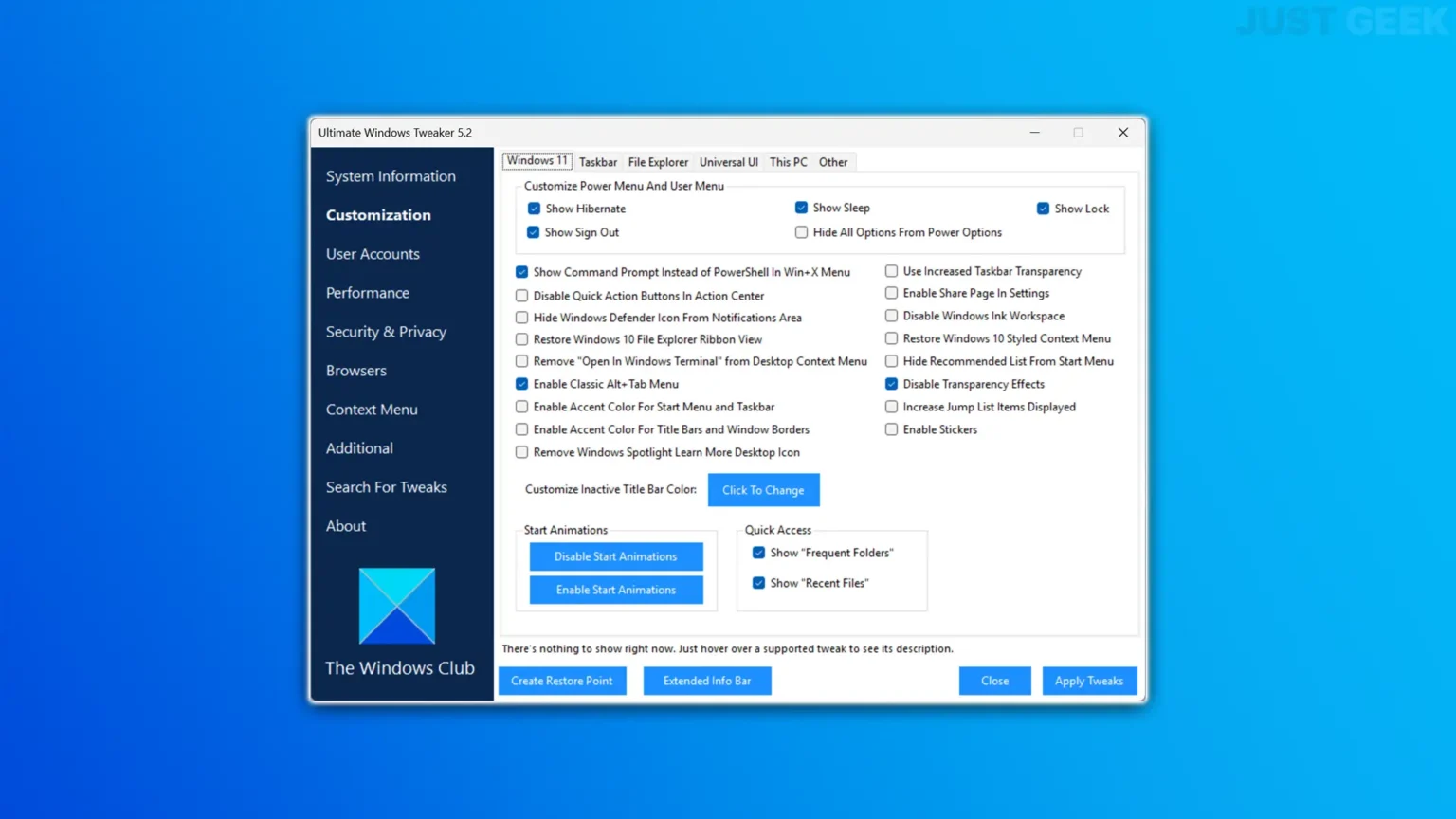Open the Other tab
Viewport: 1456px width, 819px height.
click(x=833, y=162)
